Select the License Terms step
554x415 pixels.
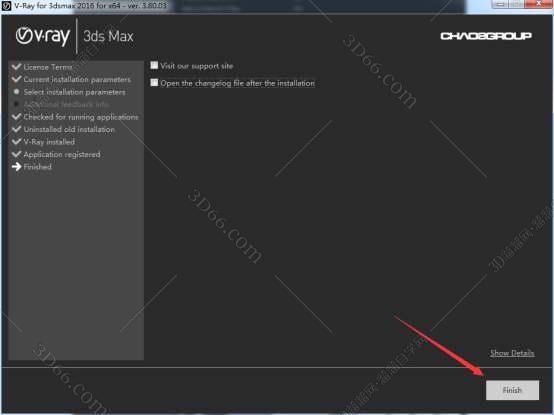point(48,67)
